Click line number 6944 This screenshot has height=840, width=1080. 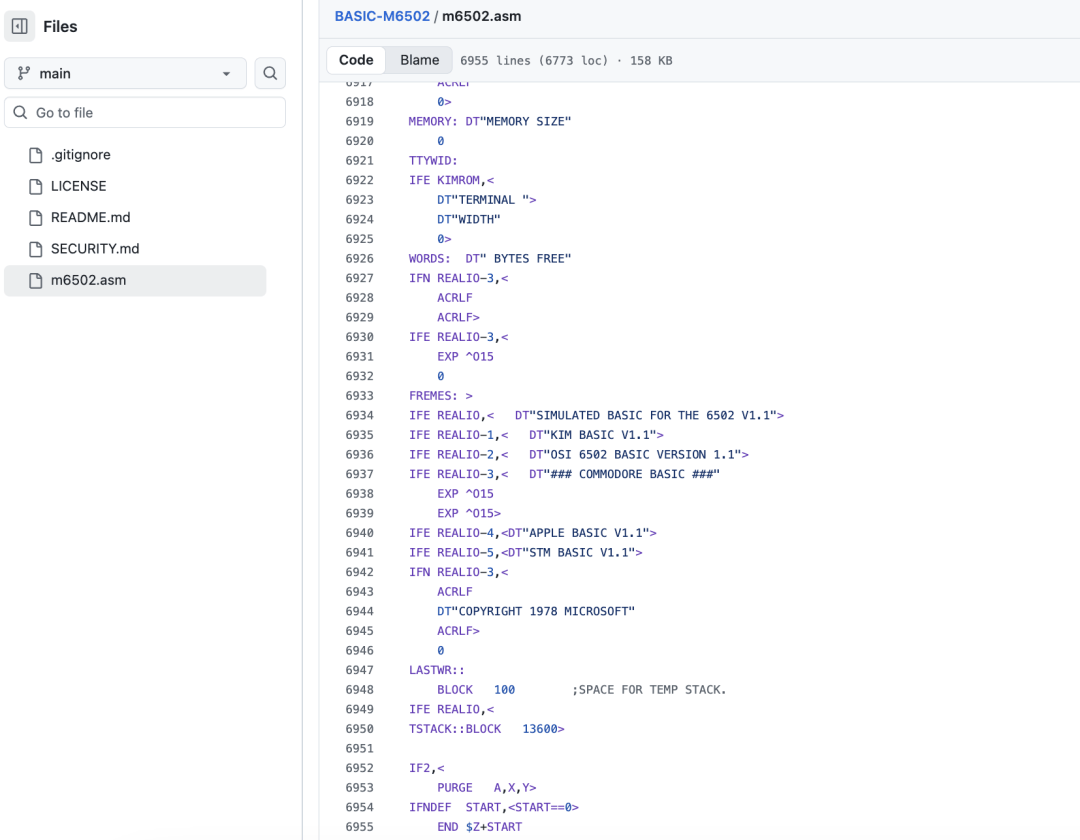pos(359,611)
